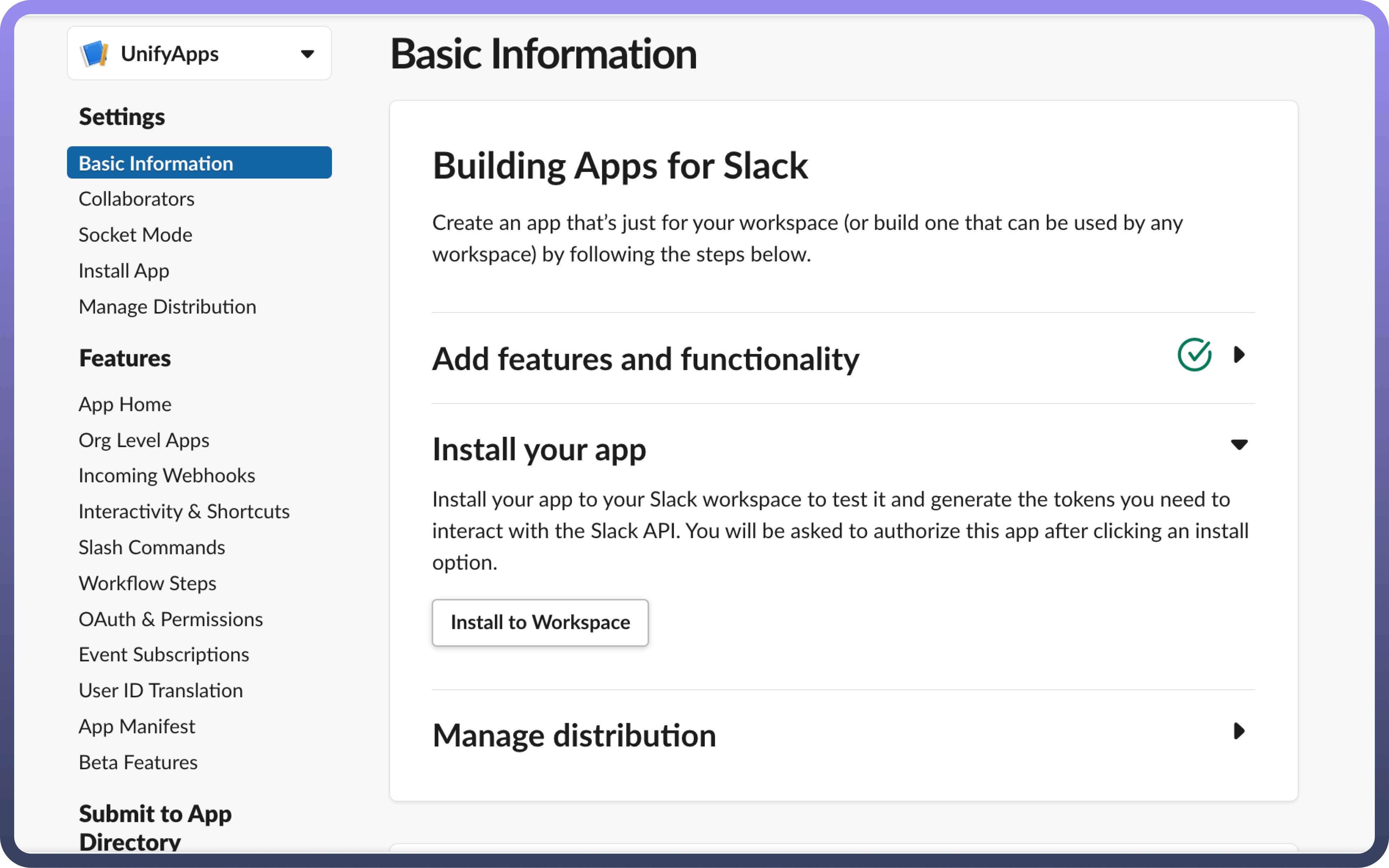Viewport: 1389px width, 868px height.
Task: Expand Add features and functionality section
Action: (1239, 355)
